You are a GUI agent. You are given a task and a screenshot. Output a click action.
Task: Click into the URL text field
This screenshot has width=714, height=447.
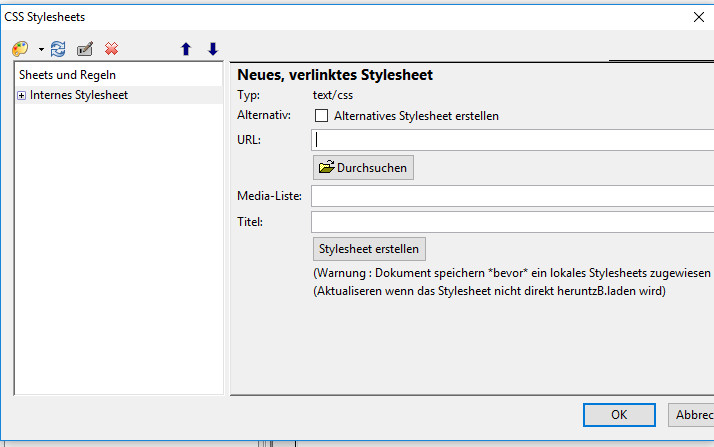tap(512, 140)
